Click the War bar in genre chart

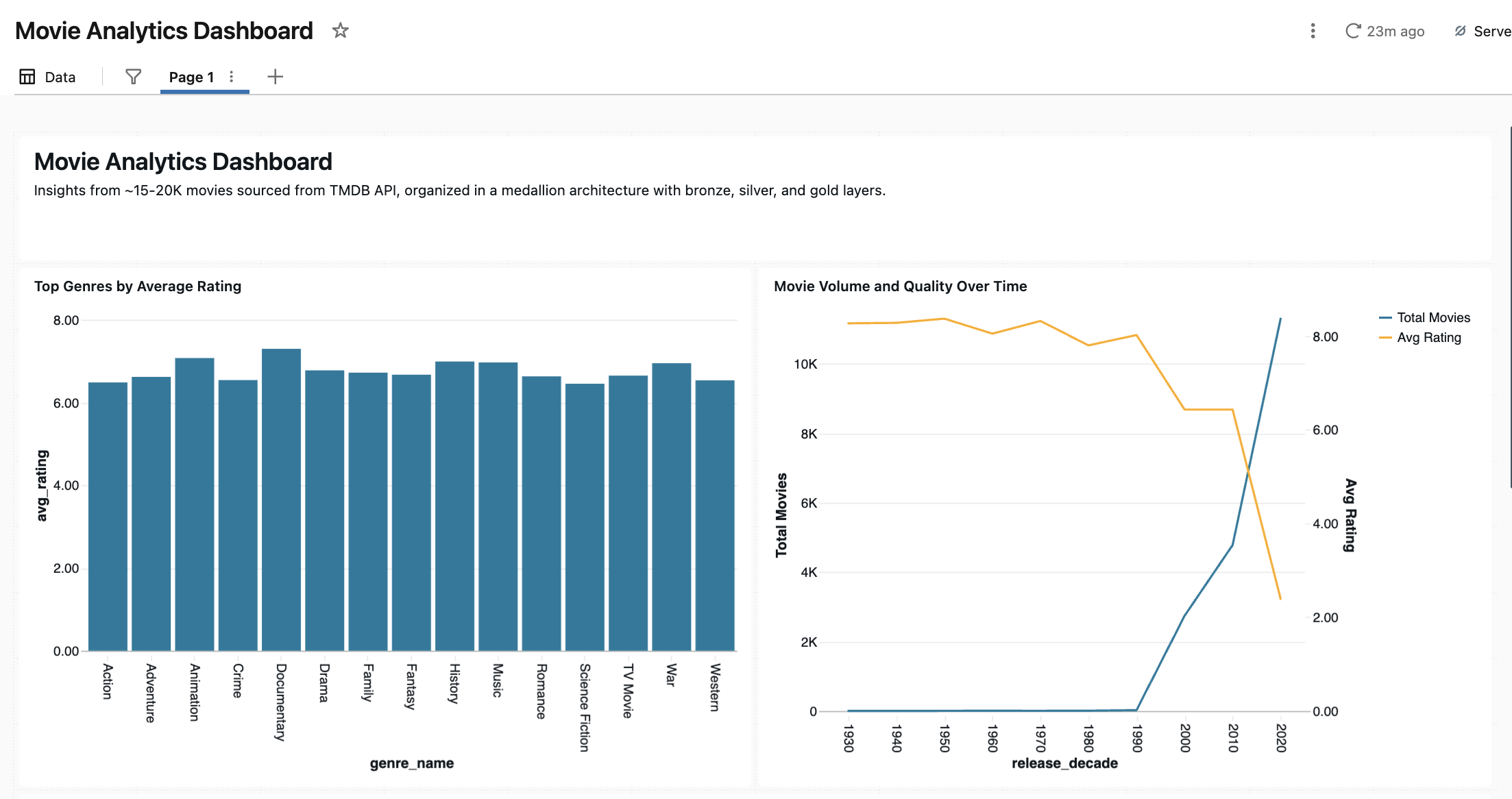[x=672, y=507]
